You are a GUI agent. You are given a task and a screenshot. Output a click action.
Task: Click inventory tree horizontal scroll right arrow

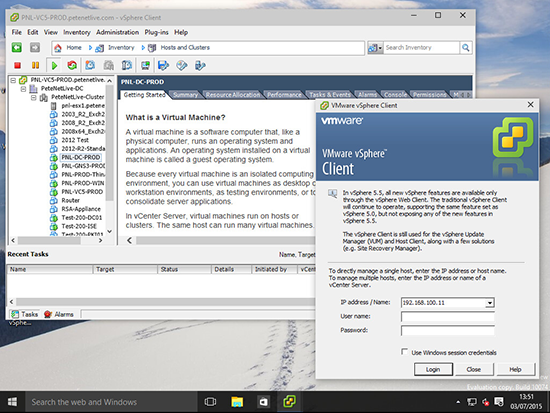click(101, 240)
